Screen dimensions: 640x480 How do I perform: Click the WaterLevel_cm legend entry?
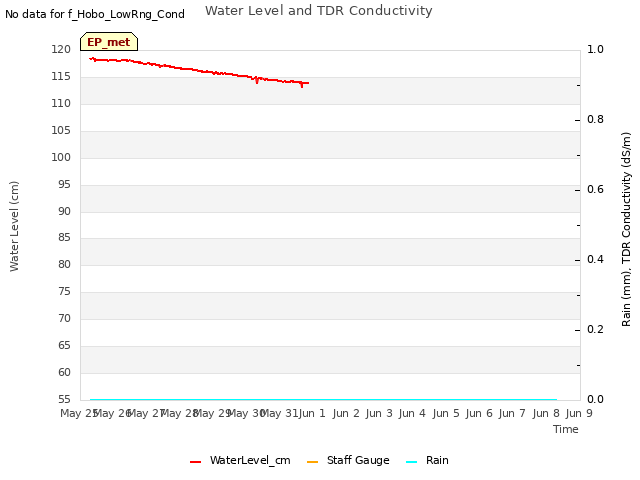click(x=240, y=460)
